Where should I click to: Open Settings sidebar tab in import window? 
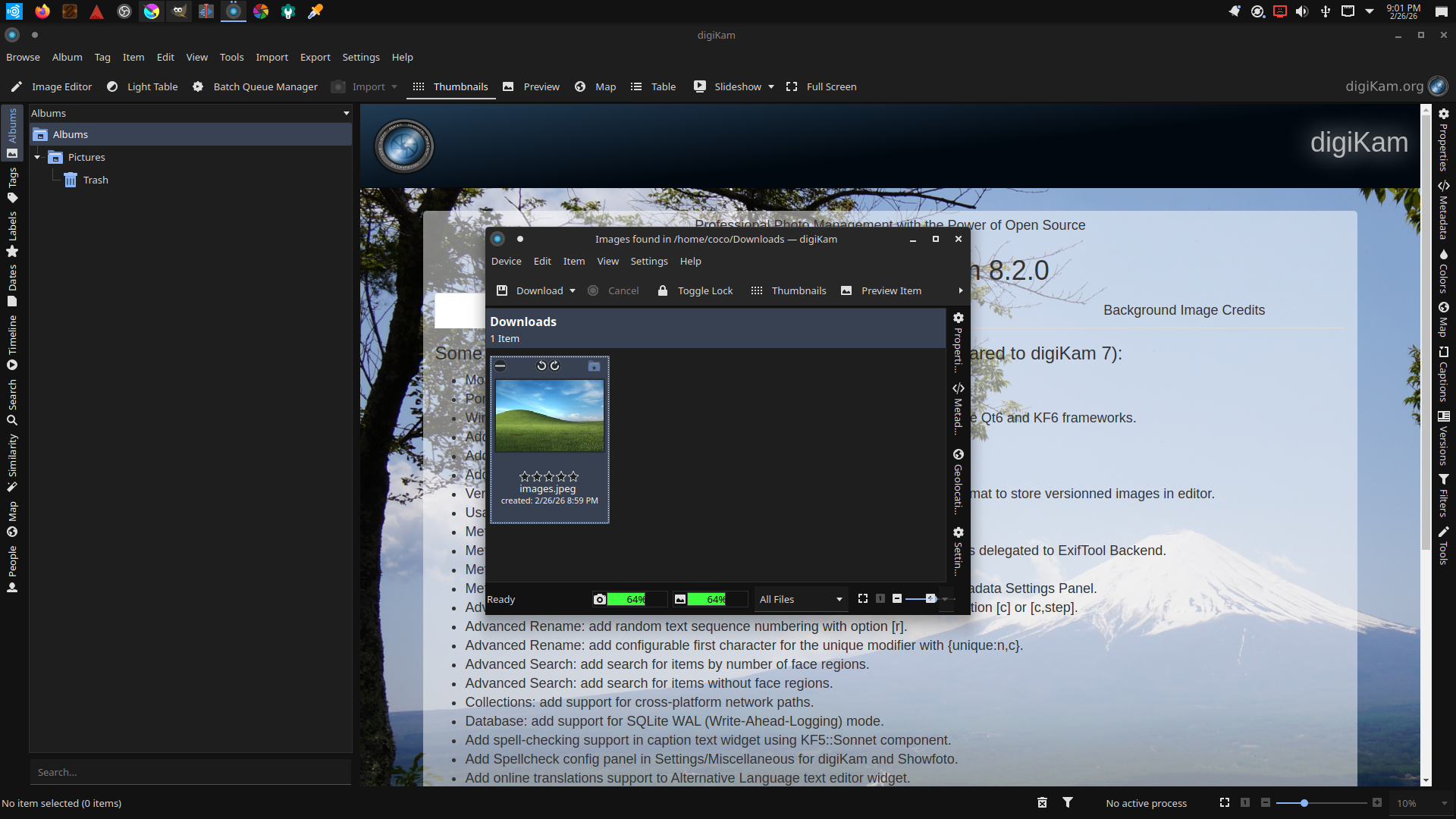tap(959, 552)
